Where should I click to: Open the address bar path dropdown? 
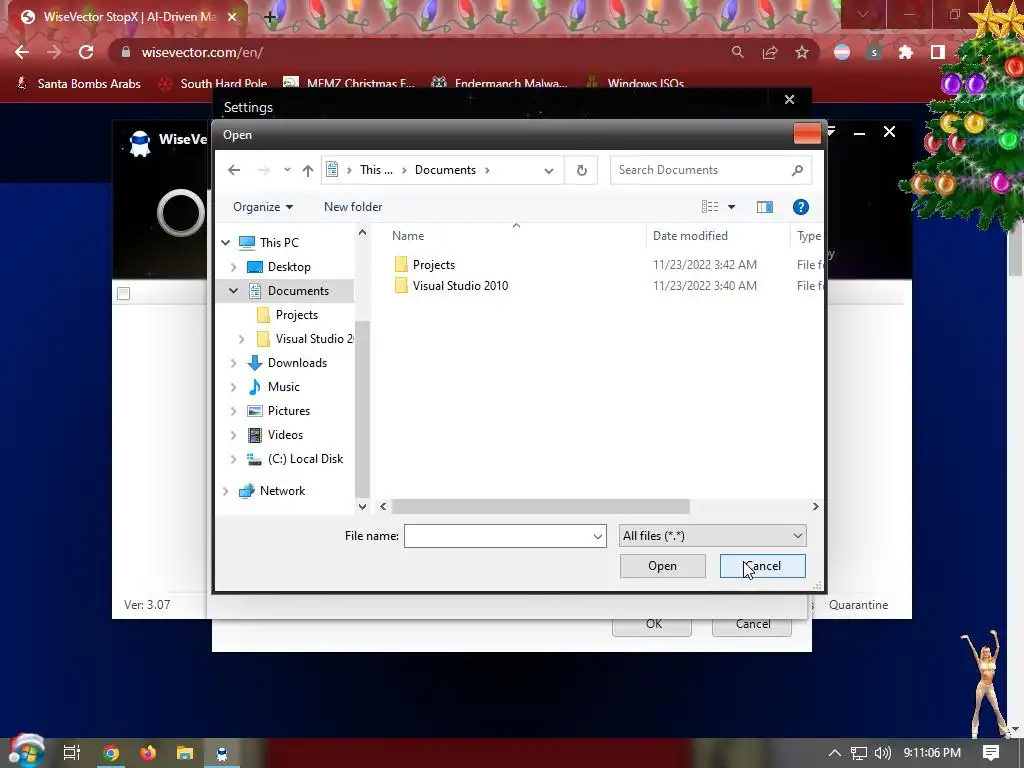[549, 170]
